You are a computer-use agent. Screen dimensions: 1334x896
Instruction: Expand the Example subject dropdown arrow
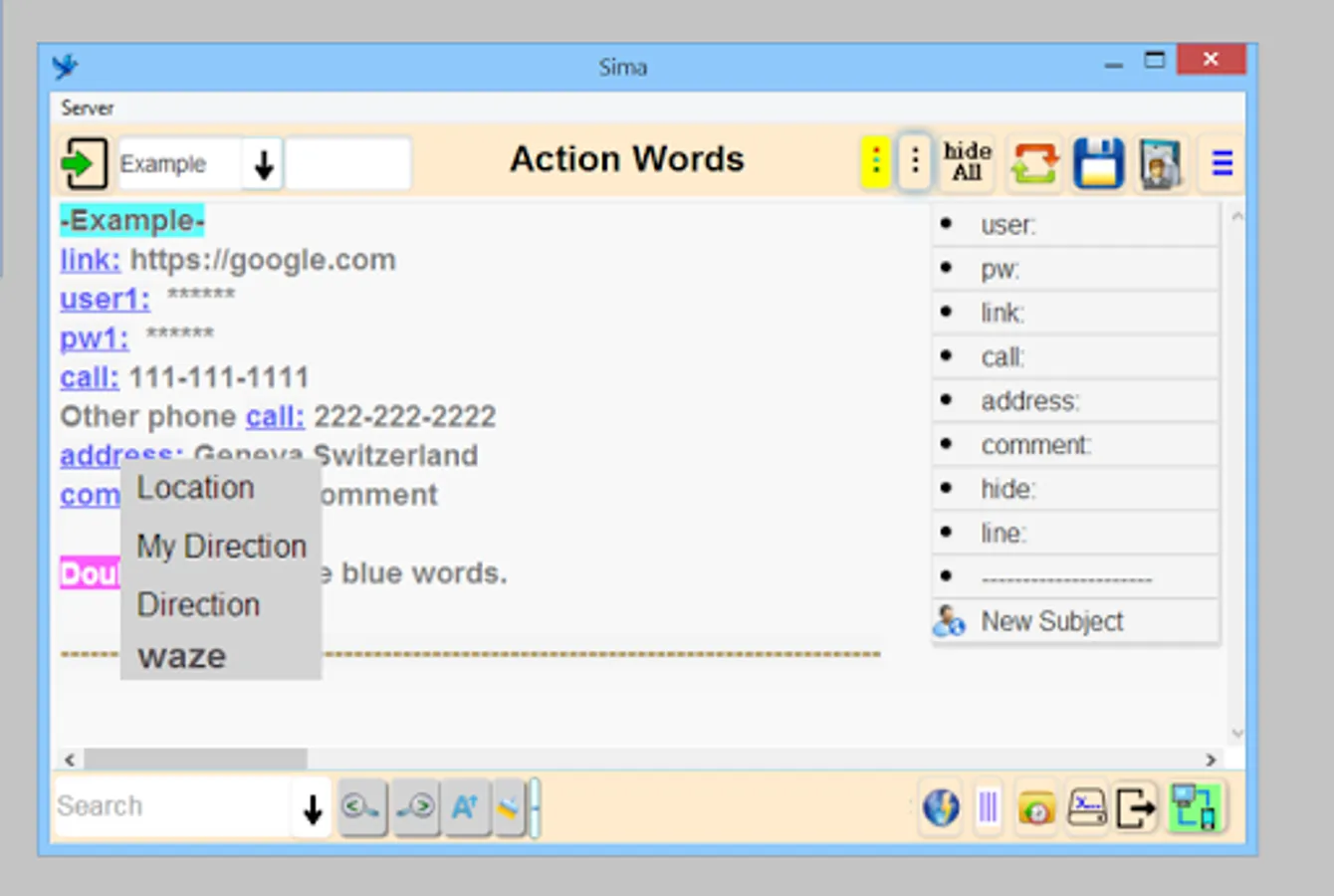pyautogui.click(x=264, y=164)
